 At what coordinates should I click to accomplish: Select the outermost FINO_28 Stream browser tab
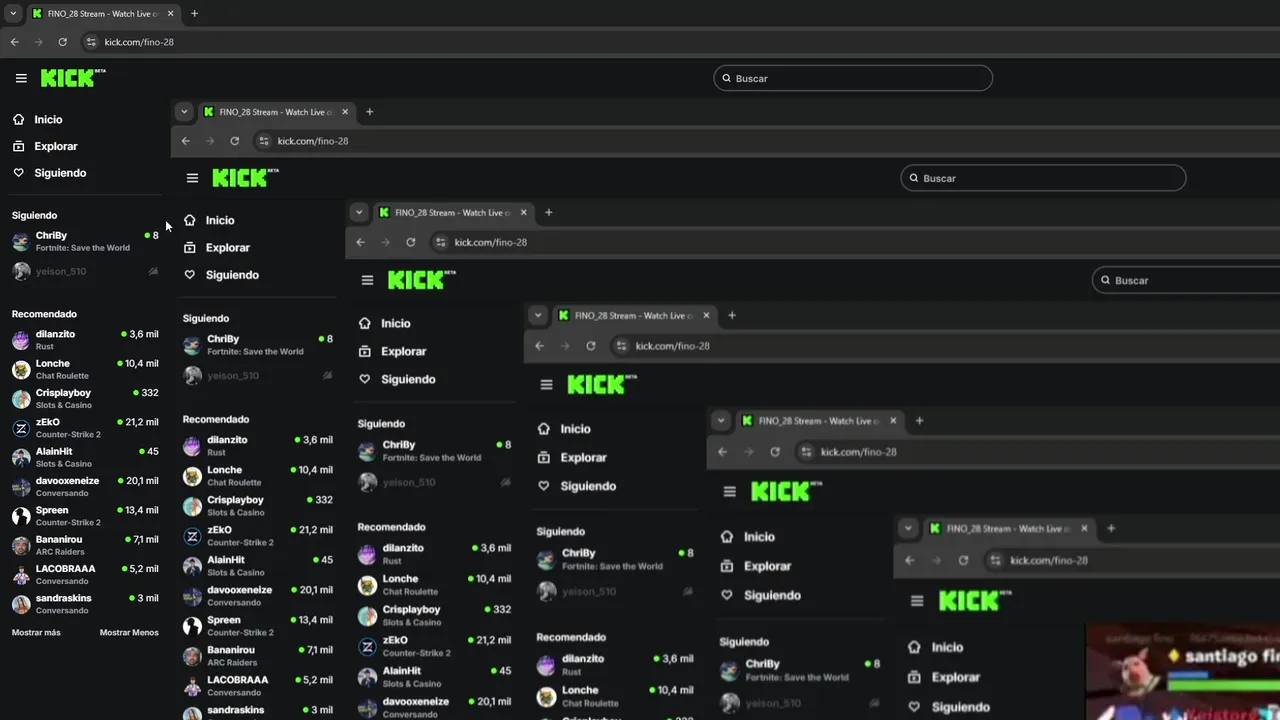point(104,14)
